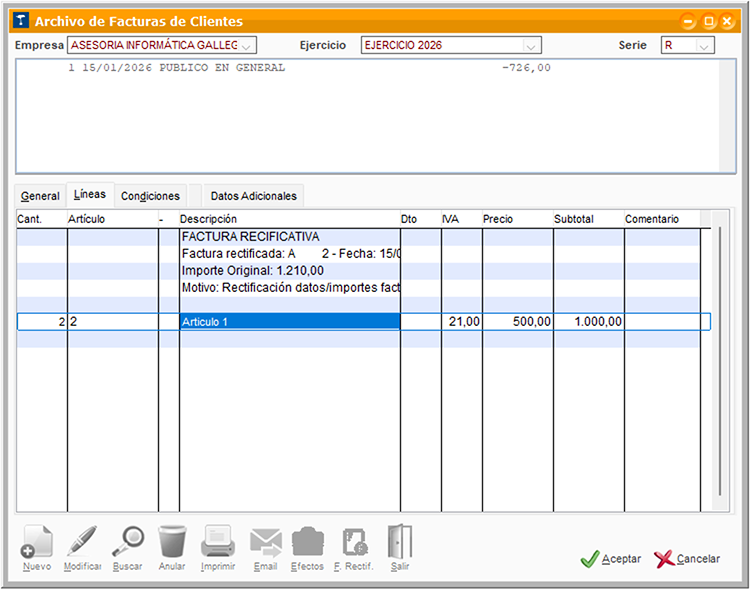Click the Dto column header
The image size is (750, 590).
click(421, 219)
